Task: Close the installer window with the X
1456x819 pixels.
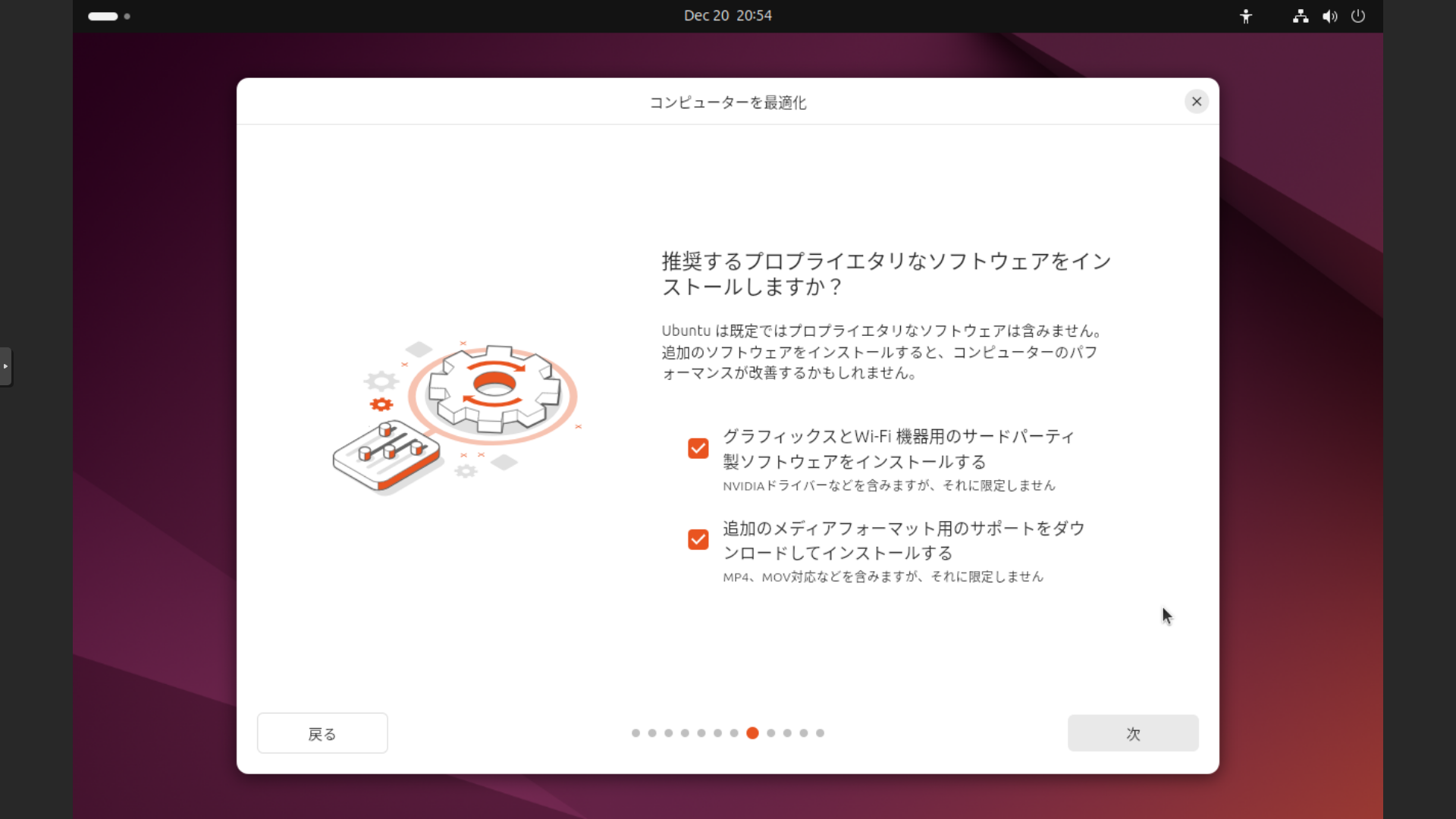Action: (x=1197, y=102)
